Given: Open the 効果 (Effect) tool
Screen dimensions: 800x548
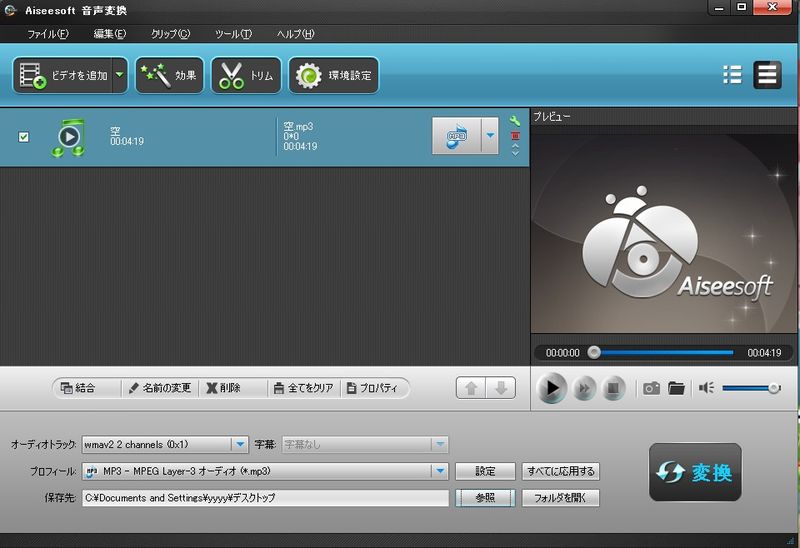Looking at the screenshot, I should point(169,76).
